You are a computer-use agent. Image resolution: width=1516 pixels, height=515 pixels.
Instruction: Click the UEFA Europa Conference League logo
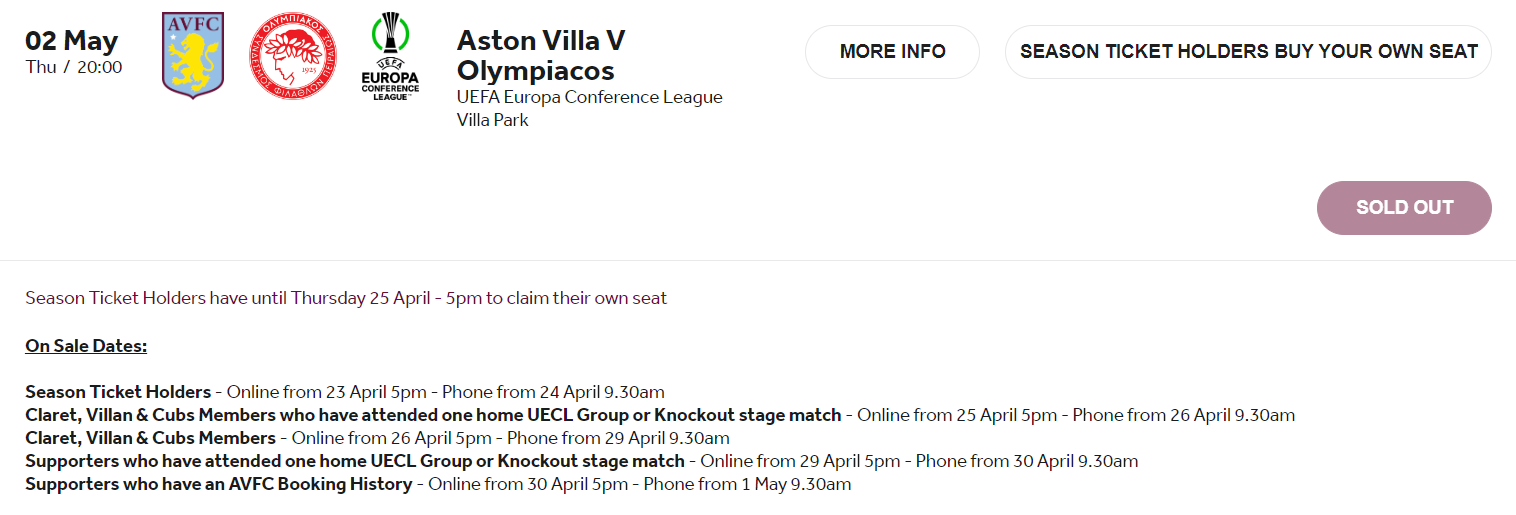[x=390, y=57]
